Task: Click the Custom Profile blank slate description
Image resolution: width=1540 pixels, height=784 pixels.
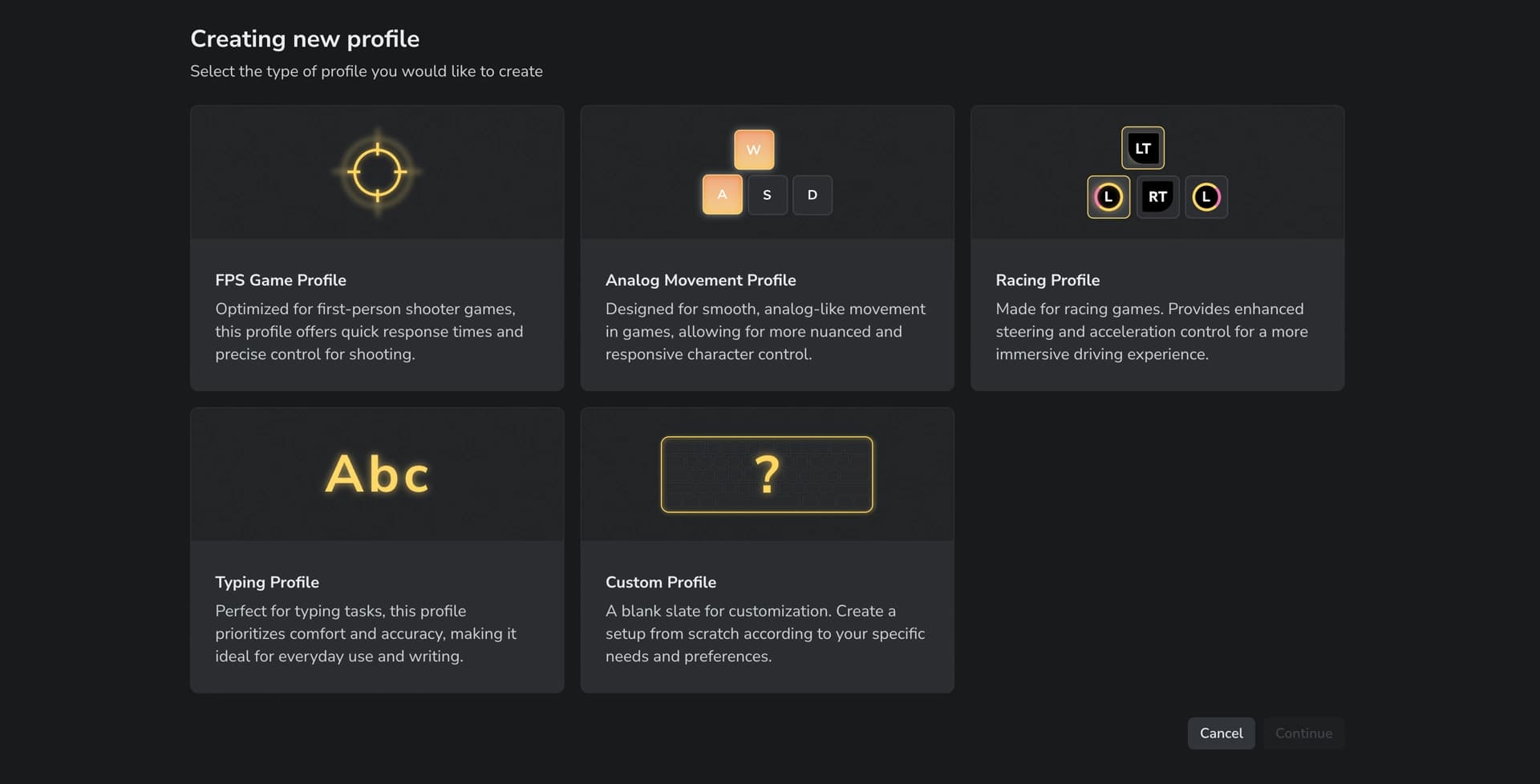Action: click(x=764, y=633)
